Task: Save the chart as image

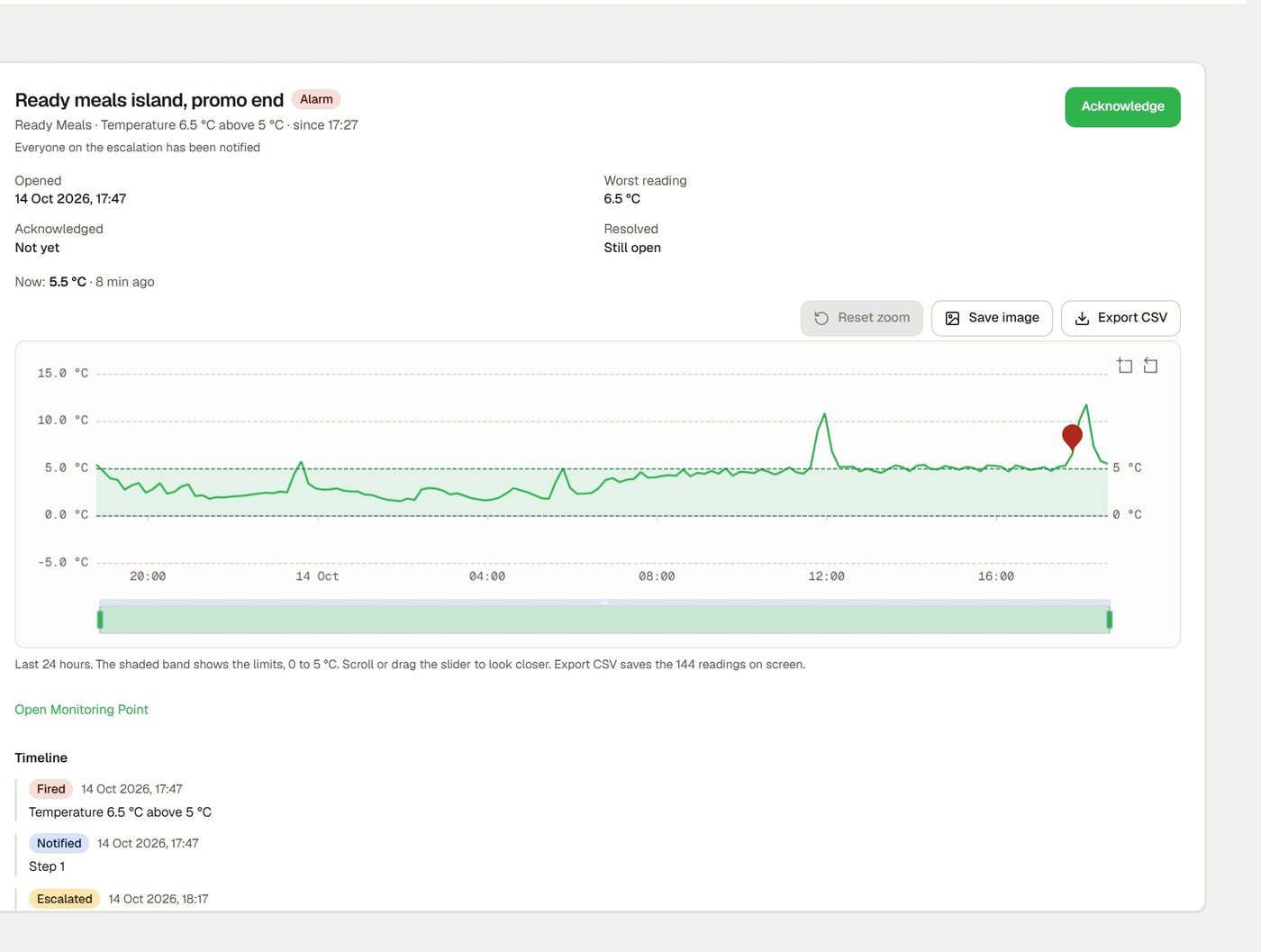Action: 992,318
